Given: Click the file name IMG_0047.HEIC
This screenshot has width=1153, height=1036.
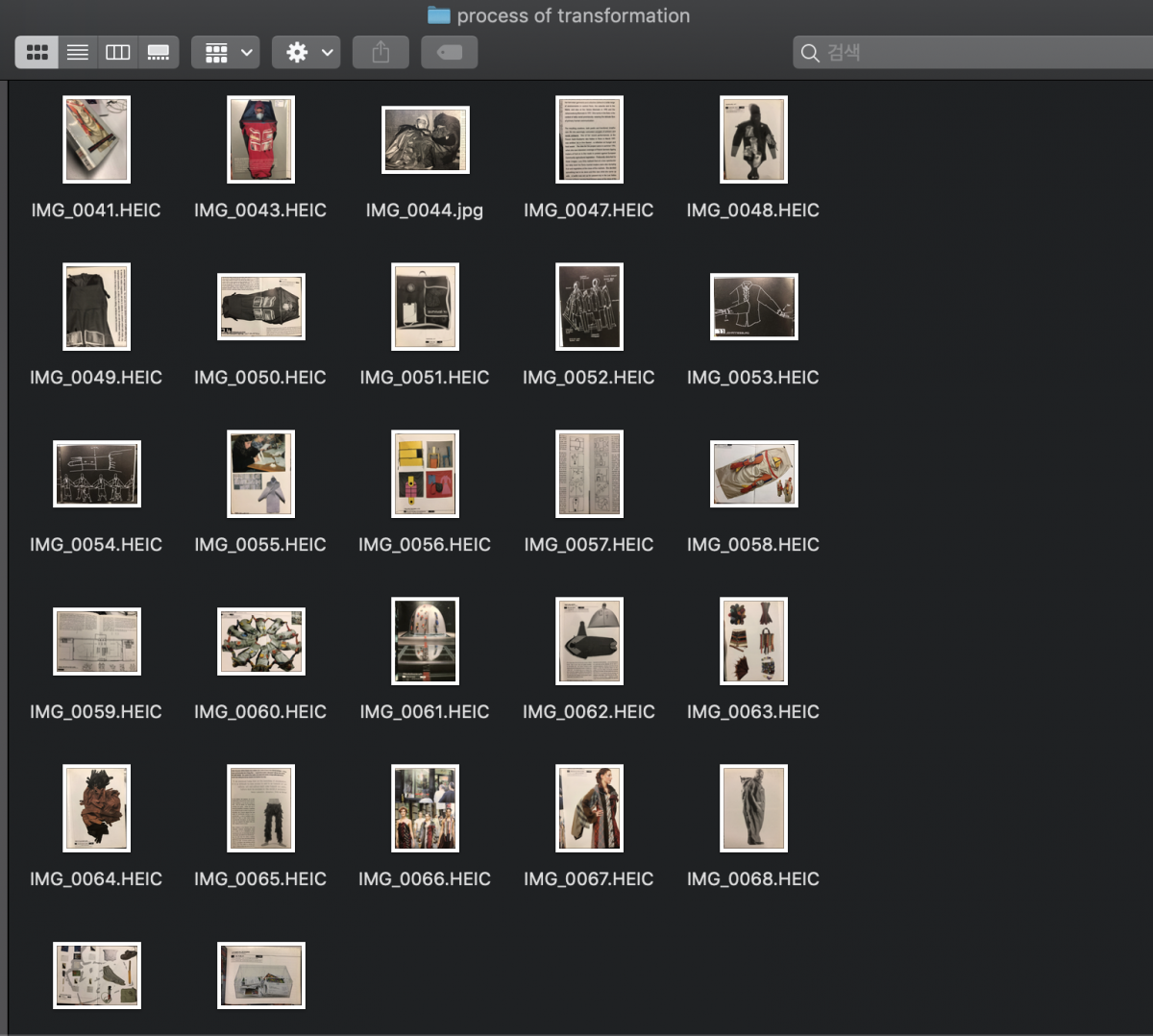Looking at the screenshot, I should point(589,210).
